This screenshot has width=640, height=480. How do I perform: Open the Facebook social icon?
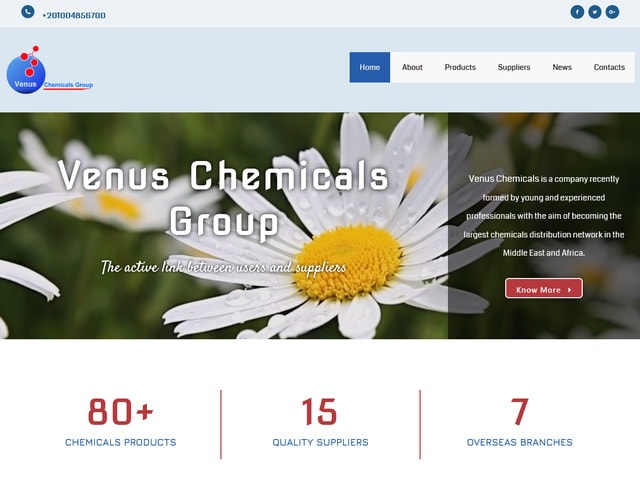click(x=577, y=12)
